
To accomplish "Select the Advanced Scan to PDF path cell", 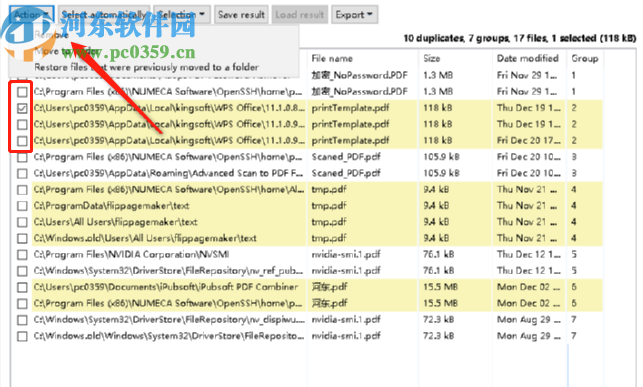I will [x=169, y=173].
